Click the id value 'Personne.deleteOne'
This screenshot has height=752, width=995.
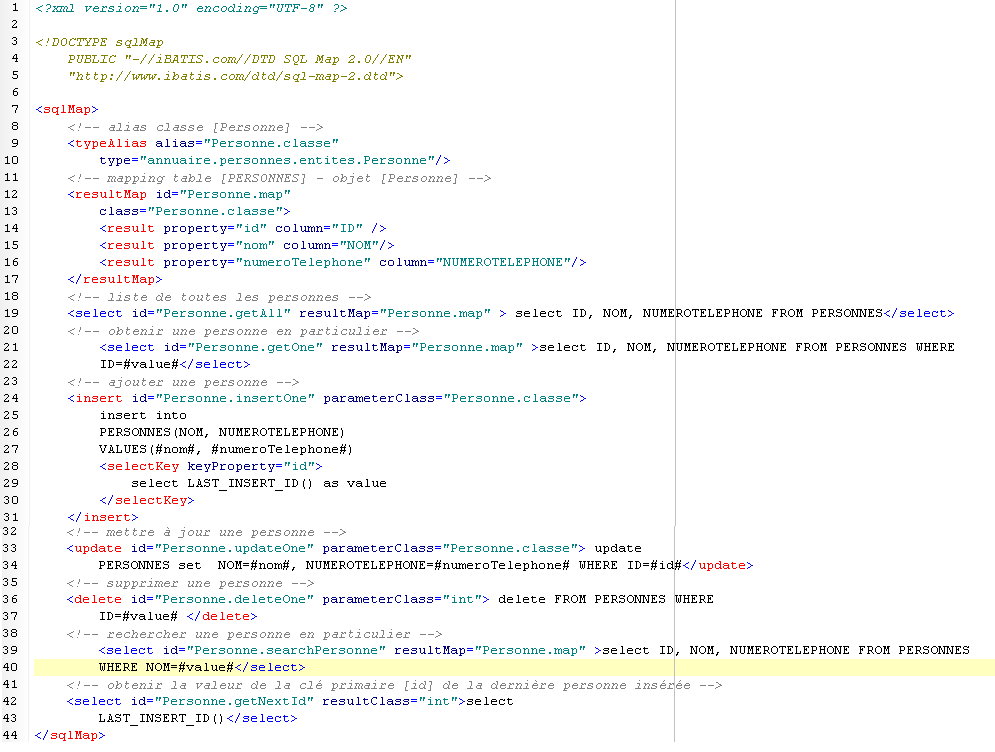[x=234, y=600]
